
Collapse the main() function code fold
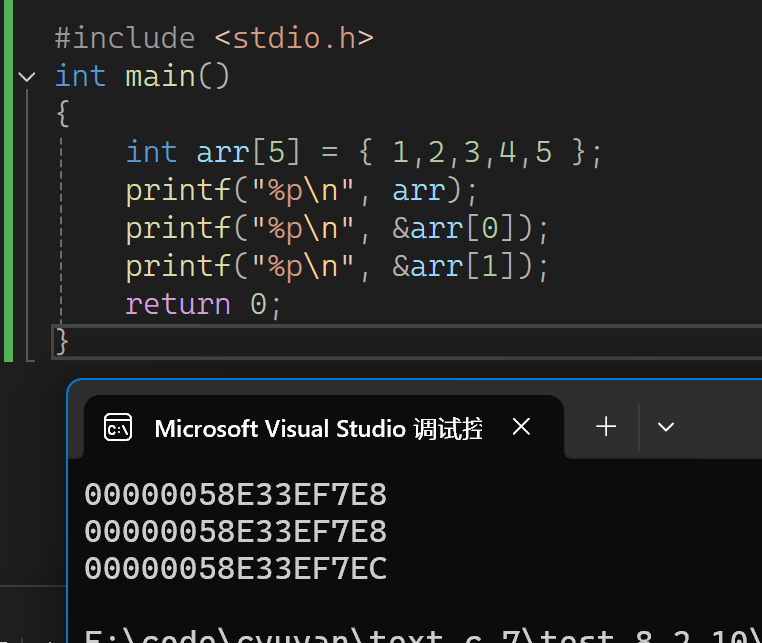(27, 77)
